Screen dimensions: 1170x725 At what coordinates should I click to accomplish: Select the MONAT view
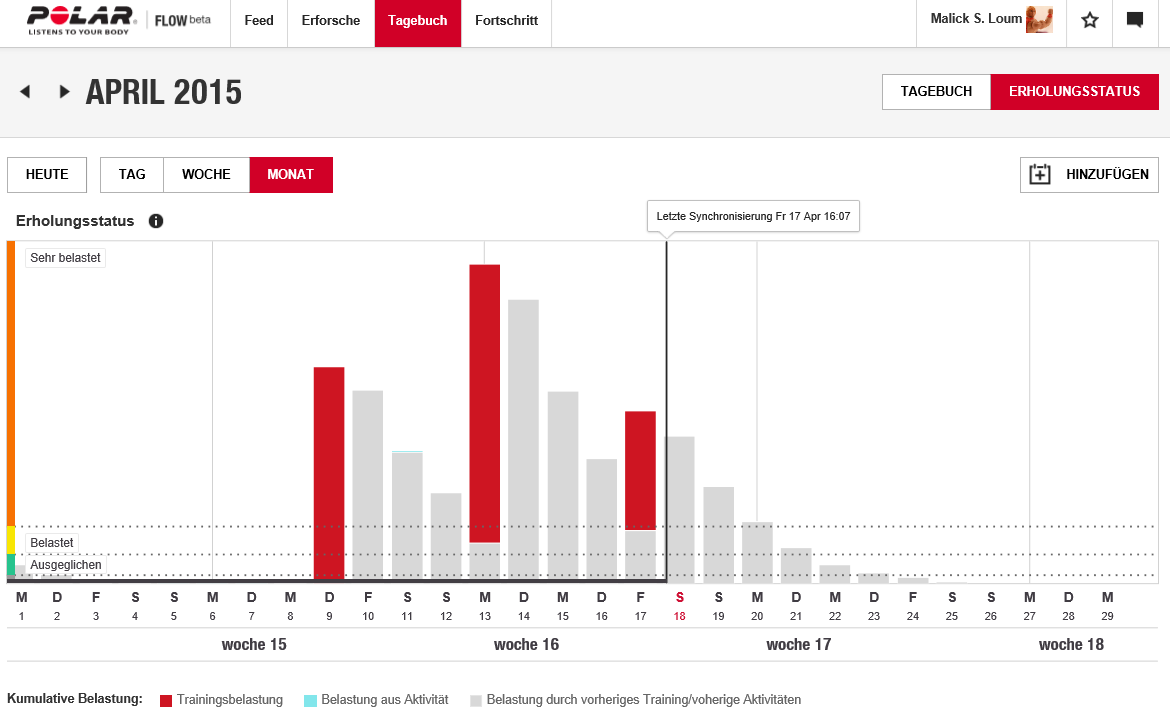point(290,175)
